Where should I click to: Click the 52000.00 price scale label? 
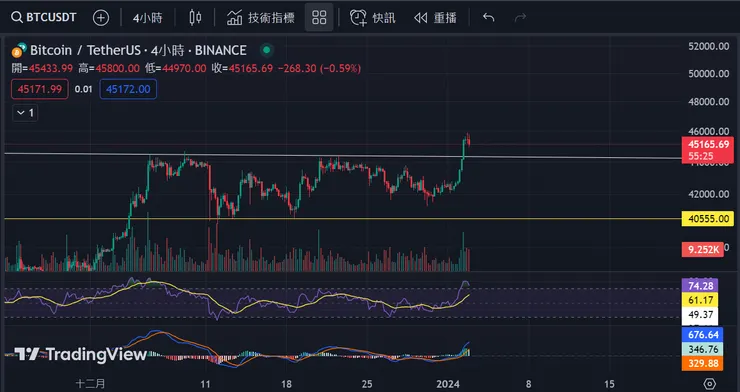click(708, 46)
